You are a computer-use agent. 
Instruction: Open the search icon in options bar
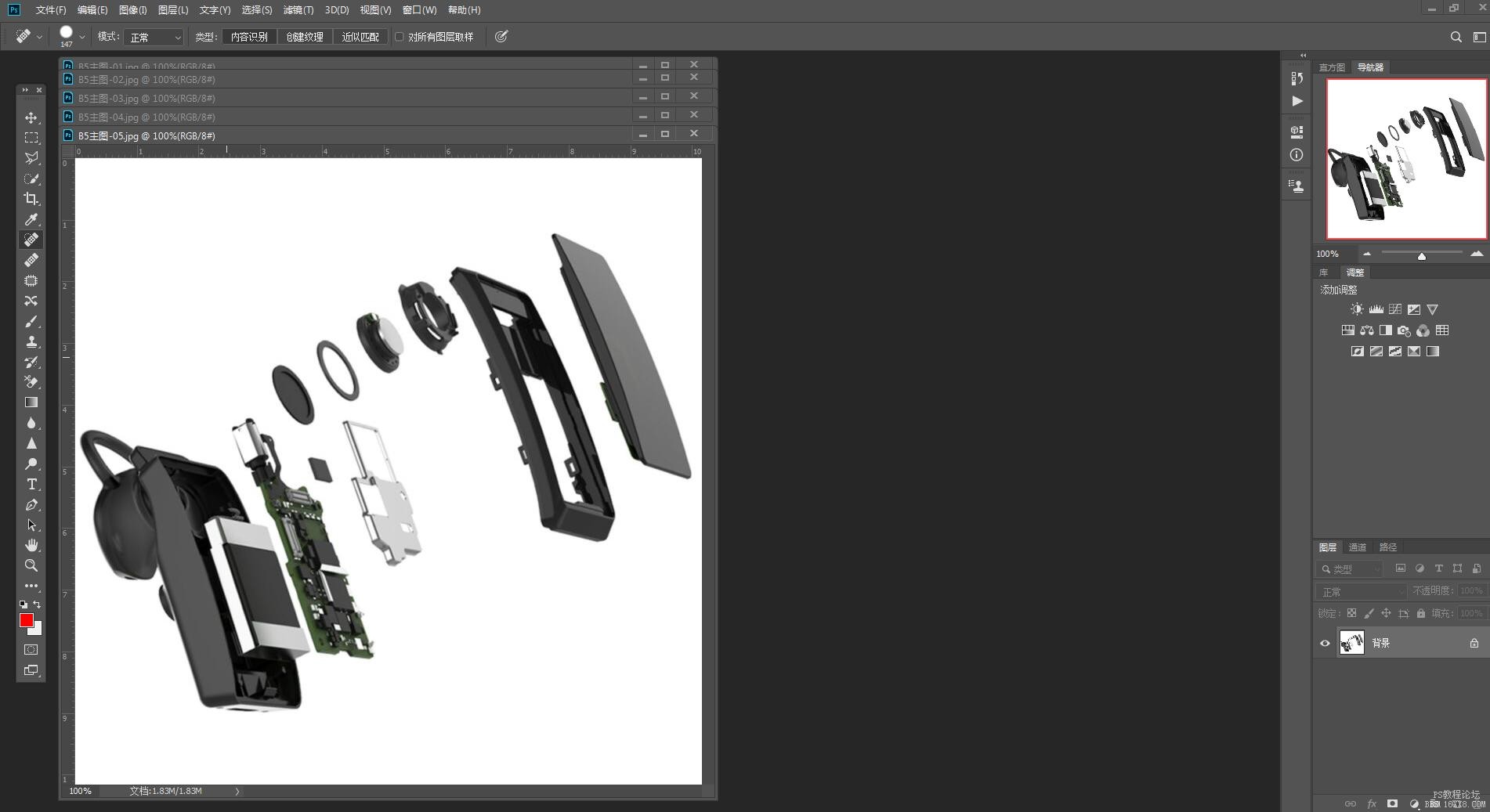coord(1456,37)
